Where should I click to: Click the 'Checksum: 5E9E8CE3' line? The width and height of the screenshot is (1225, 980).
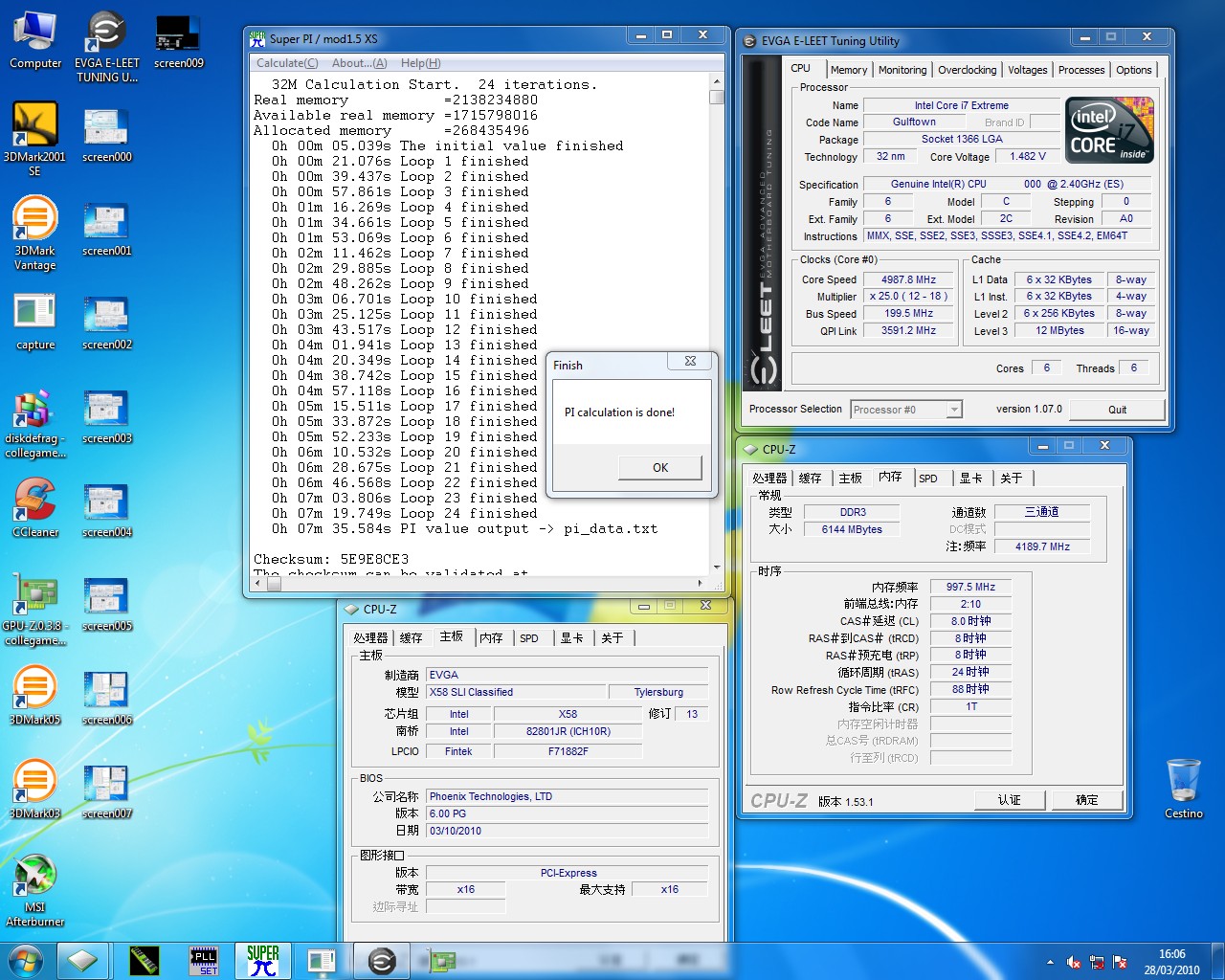tap(331, 559)
